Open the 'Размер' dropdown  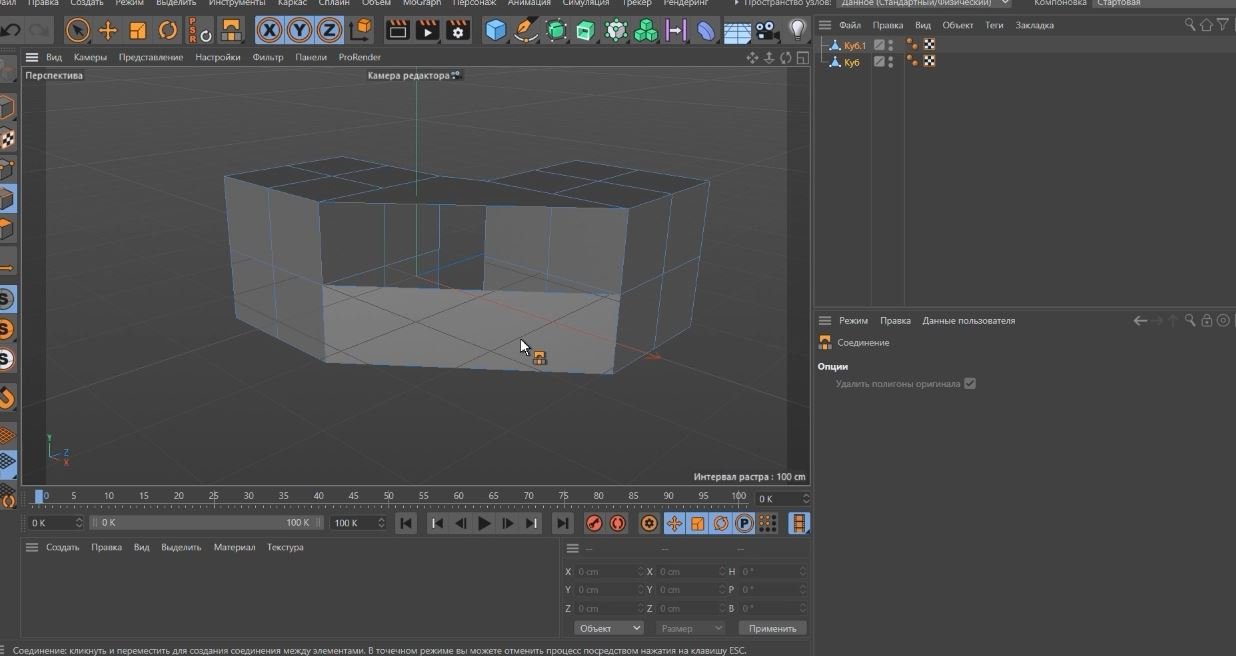pos(690,628)
